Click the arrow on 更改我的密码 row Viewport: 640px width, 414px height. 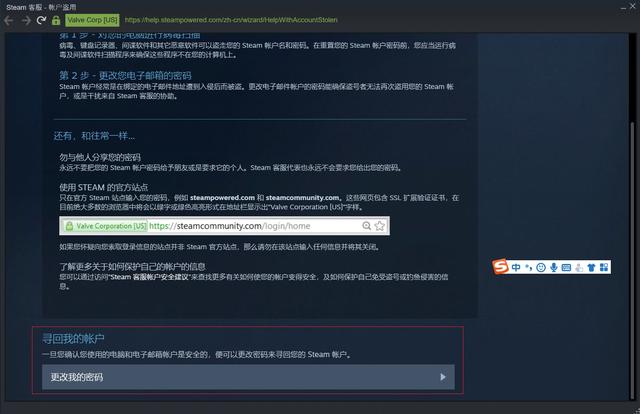pos(443,377)
